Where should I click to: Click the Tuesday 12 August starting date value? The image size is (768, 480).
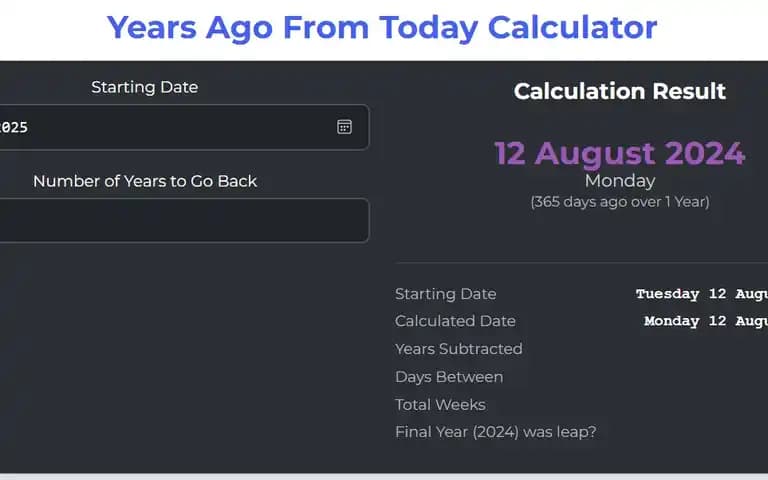click(x=702, y=294)
